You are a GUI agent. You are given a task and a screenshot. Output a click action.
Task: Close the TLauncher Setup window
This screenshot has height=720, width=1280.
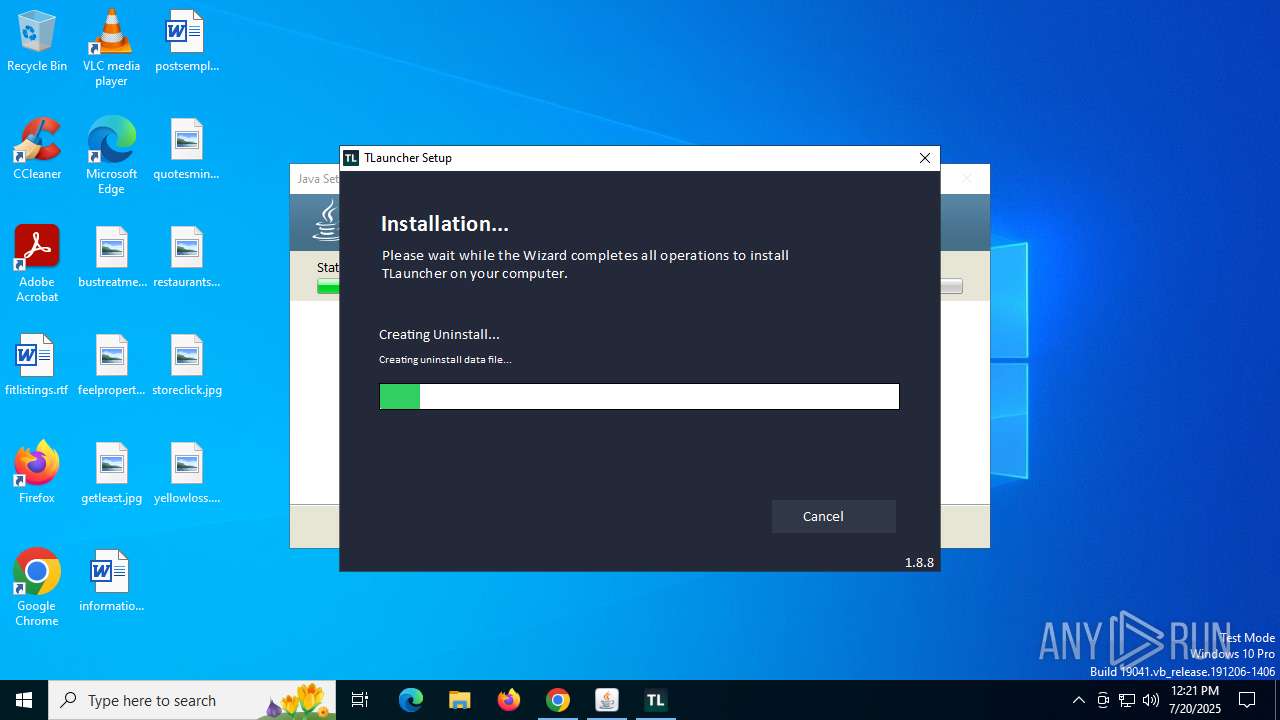[x=924, y=158]
